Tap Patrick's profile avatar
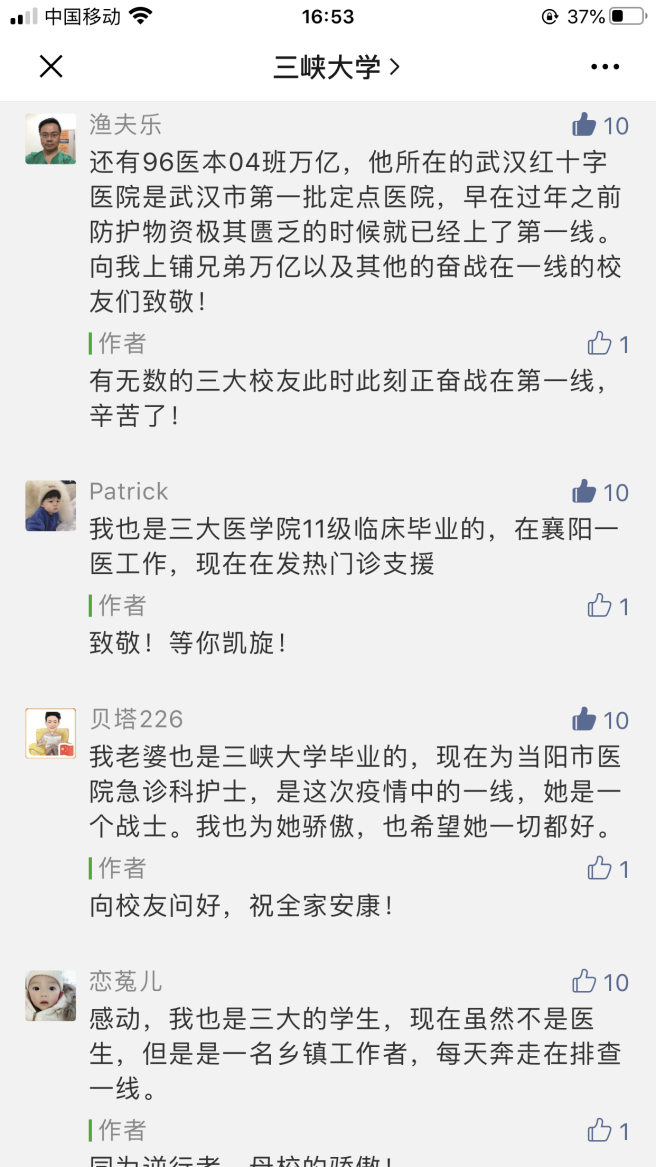656x1167 pixels. tap(50, 505)
